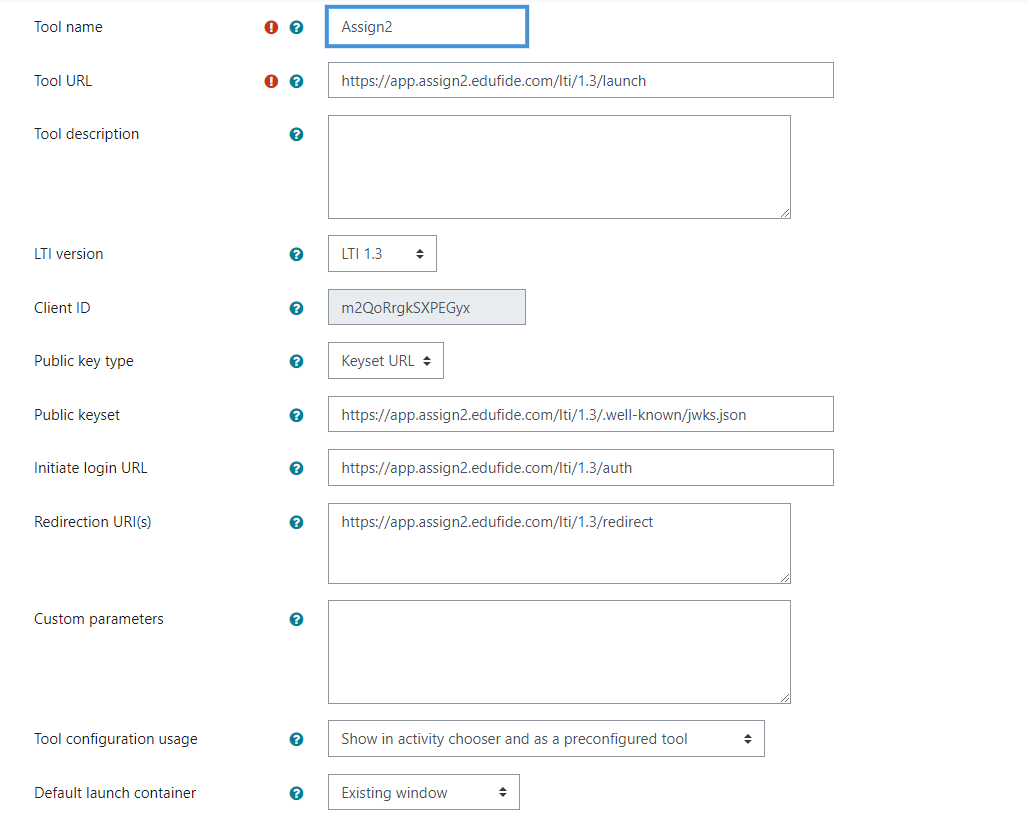Viewport: 1029px width, 817px height.
Task: Click the help icon for LTI version
Action: [x=296, y=254]
